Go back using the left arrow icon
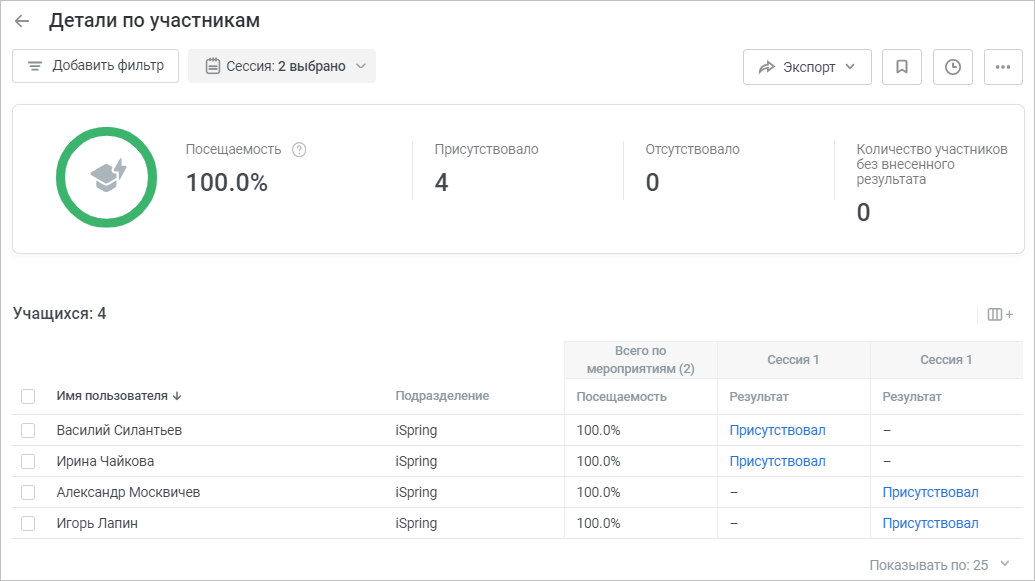The width and height of the screenshot is (1035, 581). [x=22, y=21]
